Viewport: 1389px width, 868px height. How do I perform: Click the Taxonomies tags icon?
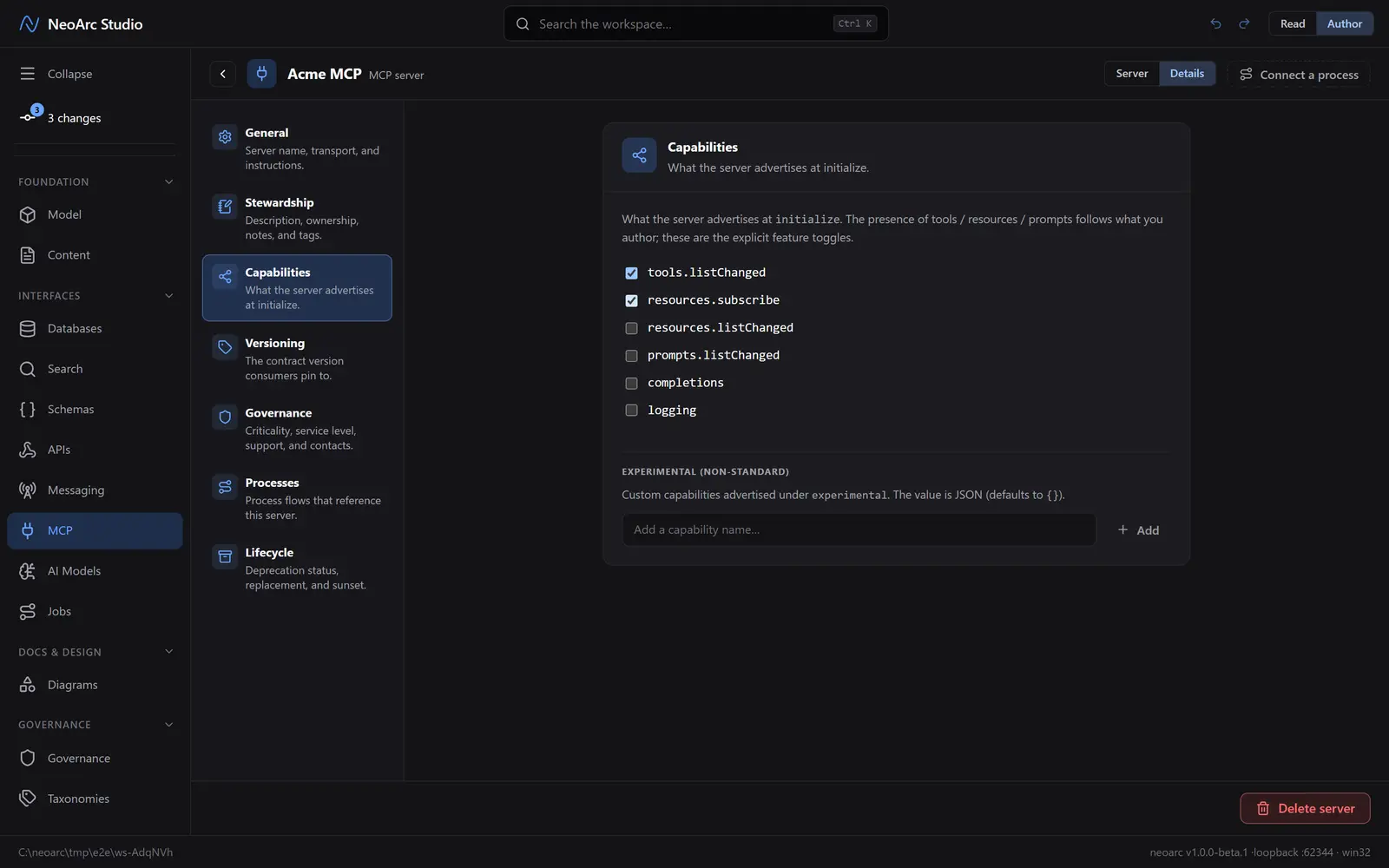point(28,799)
